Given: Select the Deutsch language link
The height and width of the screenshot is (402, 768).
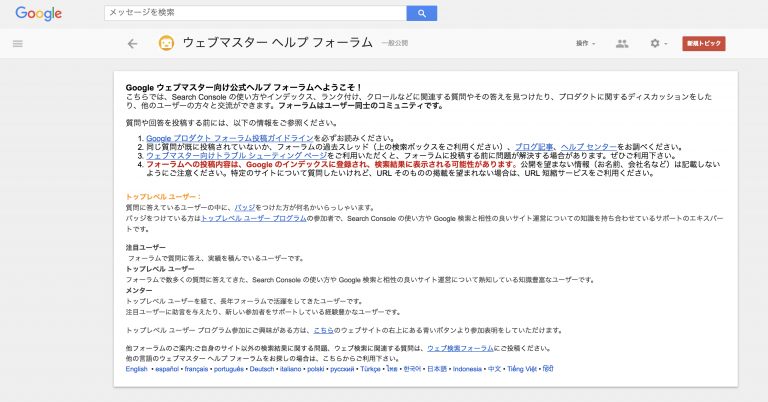Looking at the screenshot, I should pos(262,369).
